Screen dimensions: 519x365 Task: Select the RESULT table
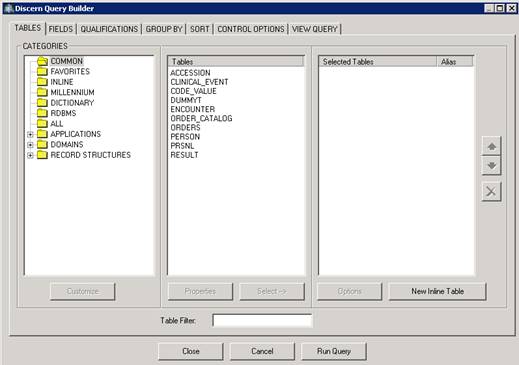click(x=184, y=155)
